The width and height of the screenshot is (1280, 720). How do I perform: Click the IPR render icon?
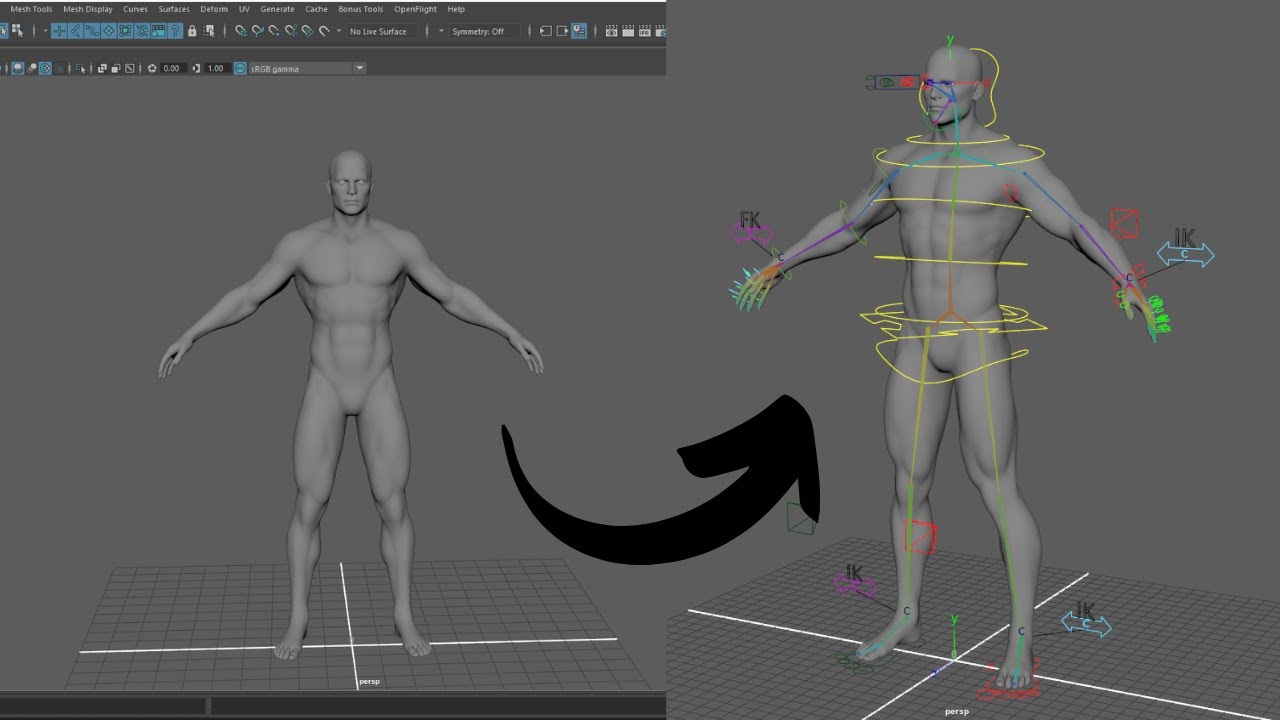pos(646,31)
